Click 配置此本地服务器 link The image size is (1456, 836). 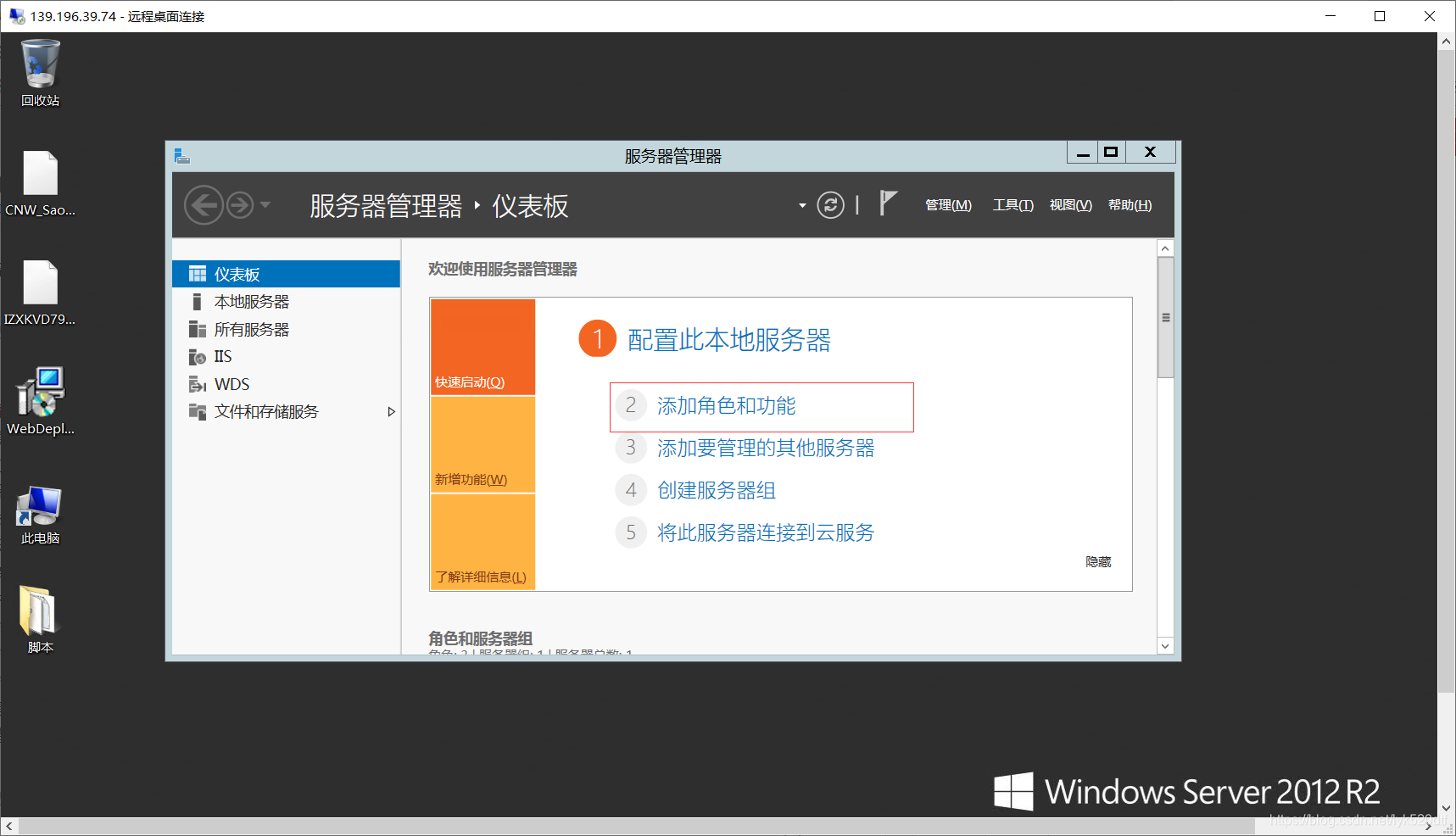[x=729, y=340]
